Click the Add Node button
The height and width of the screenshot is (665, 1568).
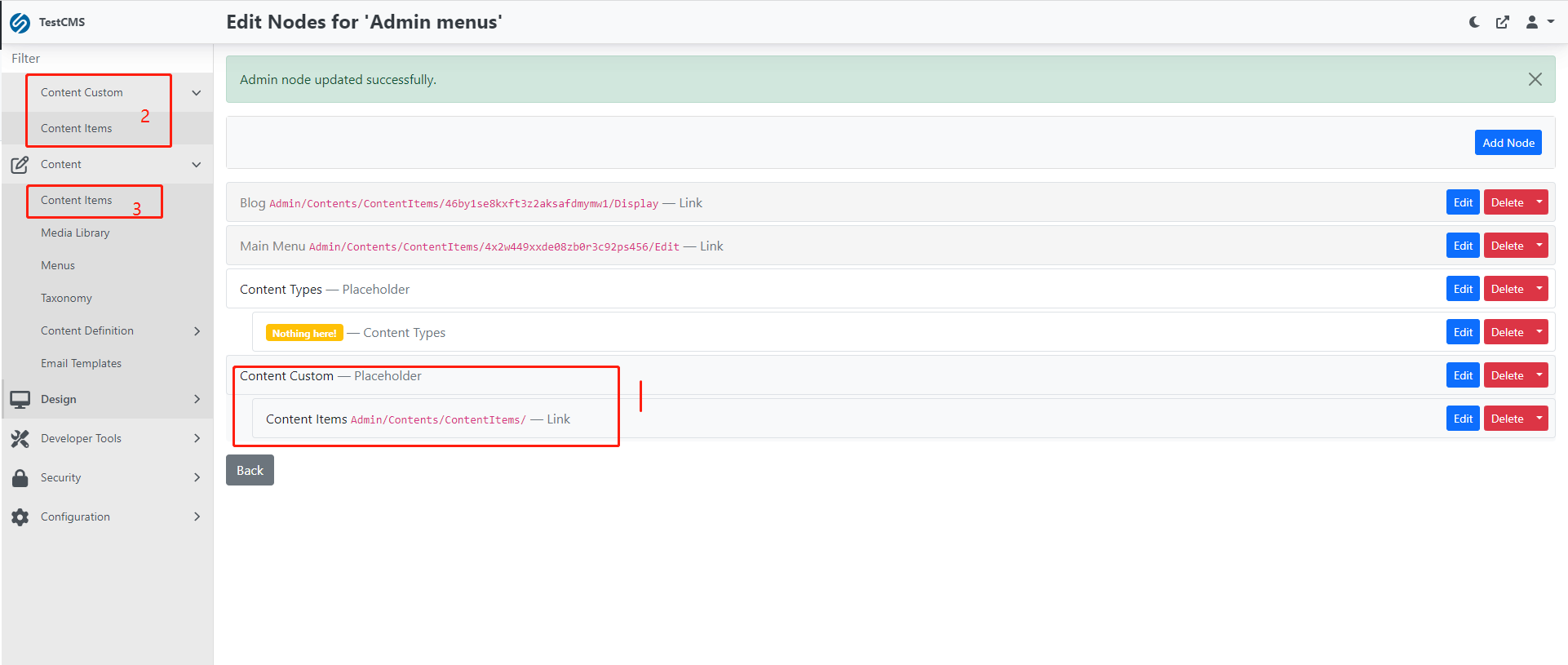pos(1508,142)
